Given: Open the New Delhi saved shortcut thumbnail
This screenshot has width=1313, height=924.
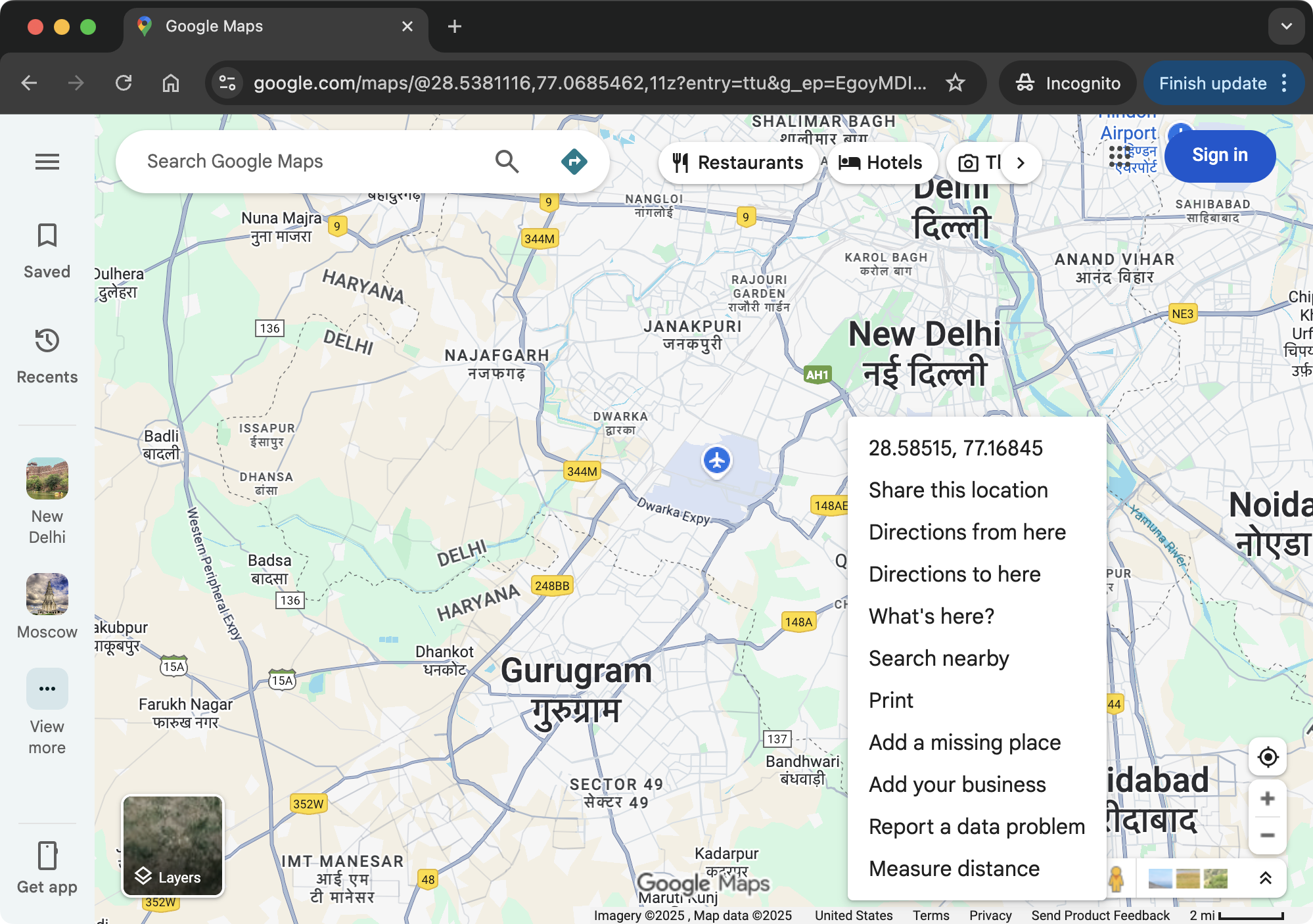Looking at the screenshot, I should tap(47, 478).
